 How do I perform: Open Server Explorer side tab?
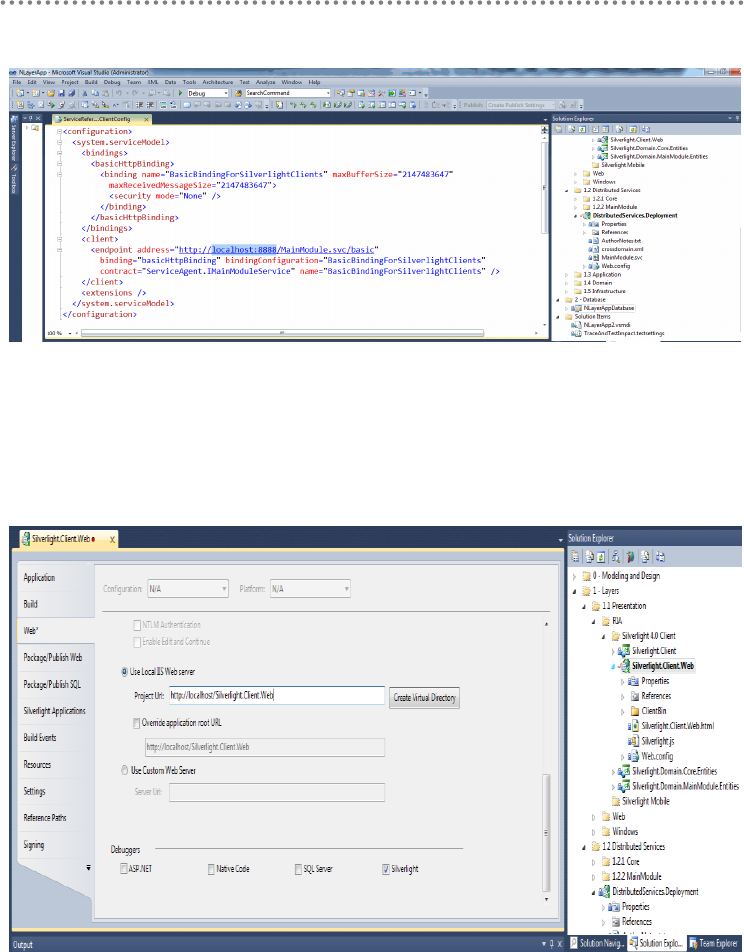click(13, 140)
